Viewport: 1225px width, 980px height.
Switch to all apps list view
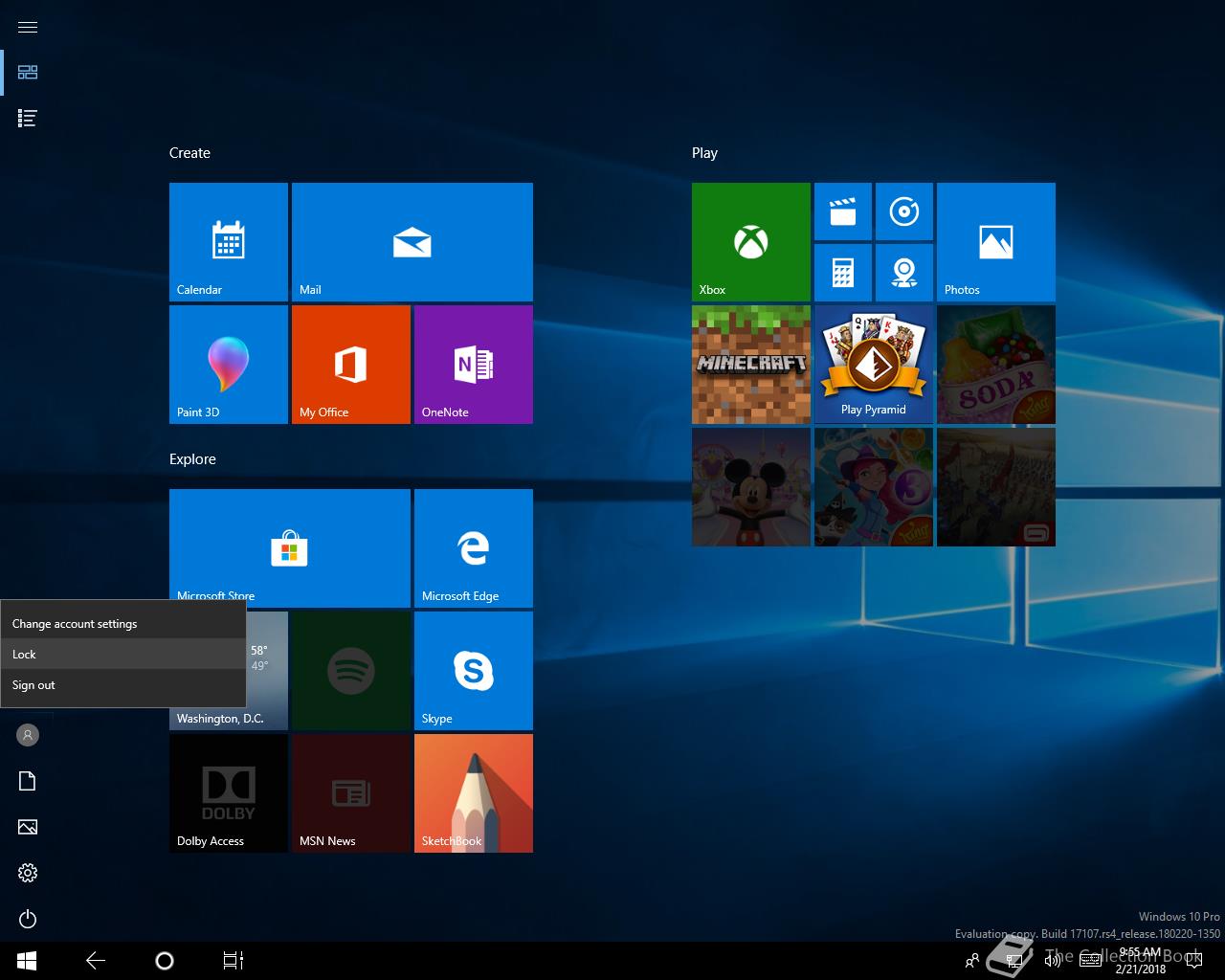click(x=28, y=119)
